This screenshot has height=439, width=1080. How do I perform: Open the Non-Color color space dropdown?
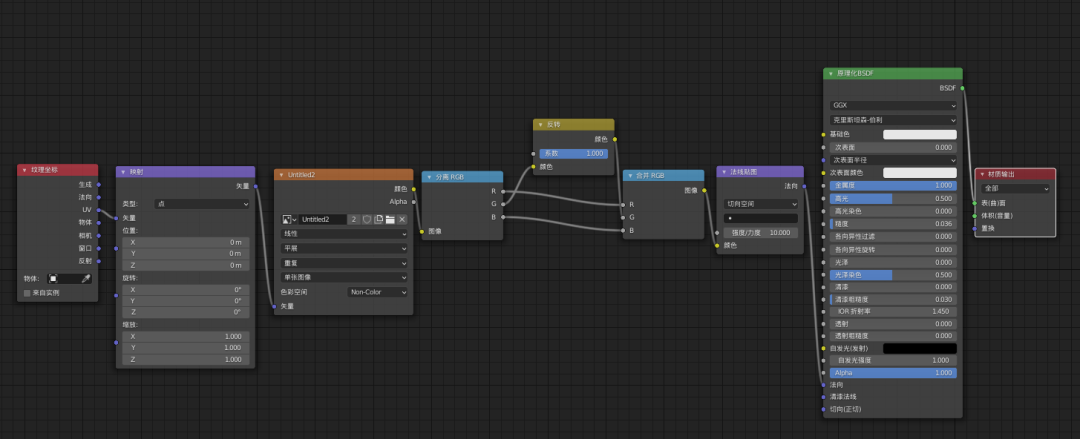click(378, 292)
